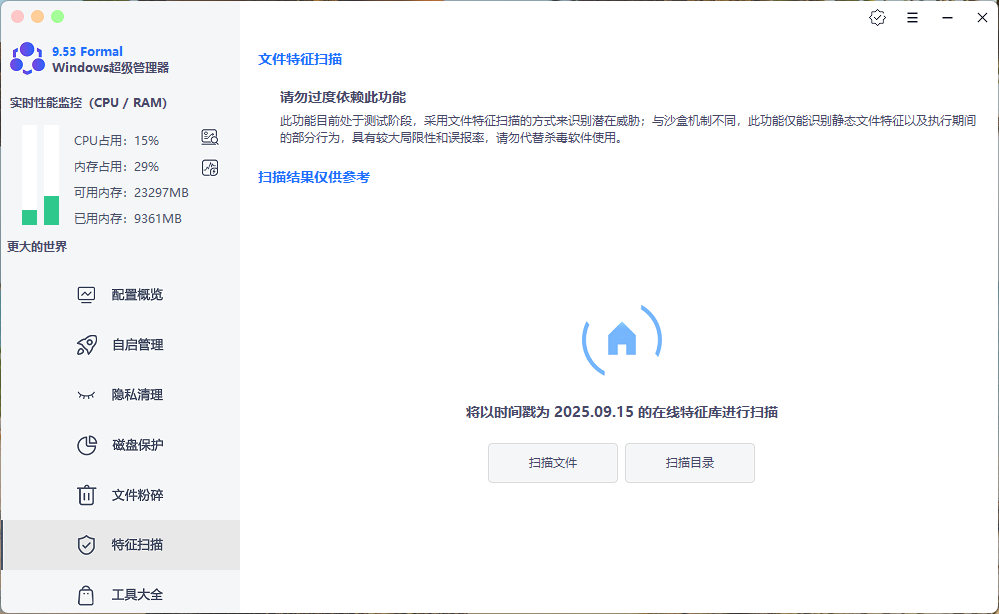Switch to the 特征扫描 sidebar page
999x614 pixels.
click(x=140, y=545)
